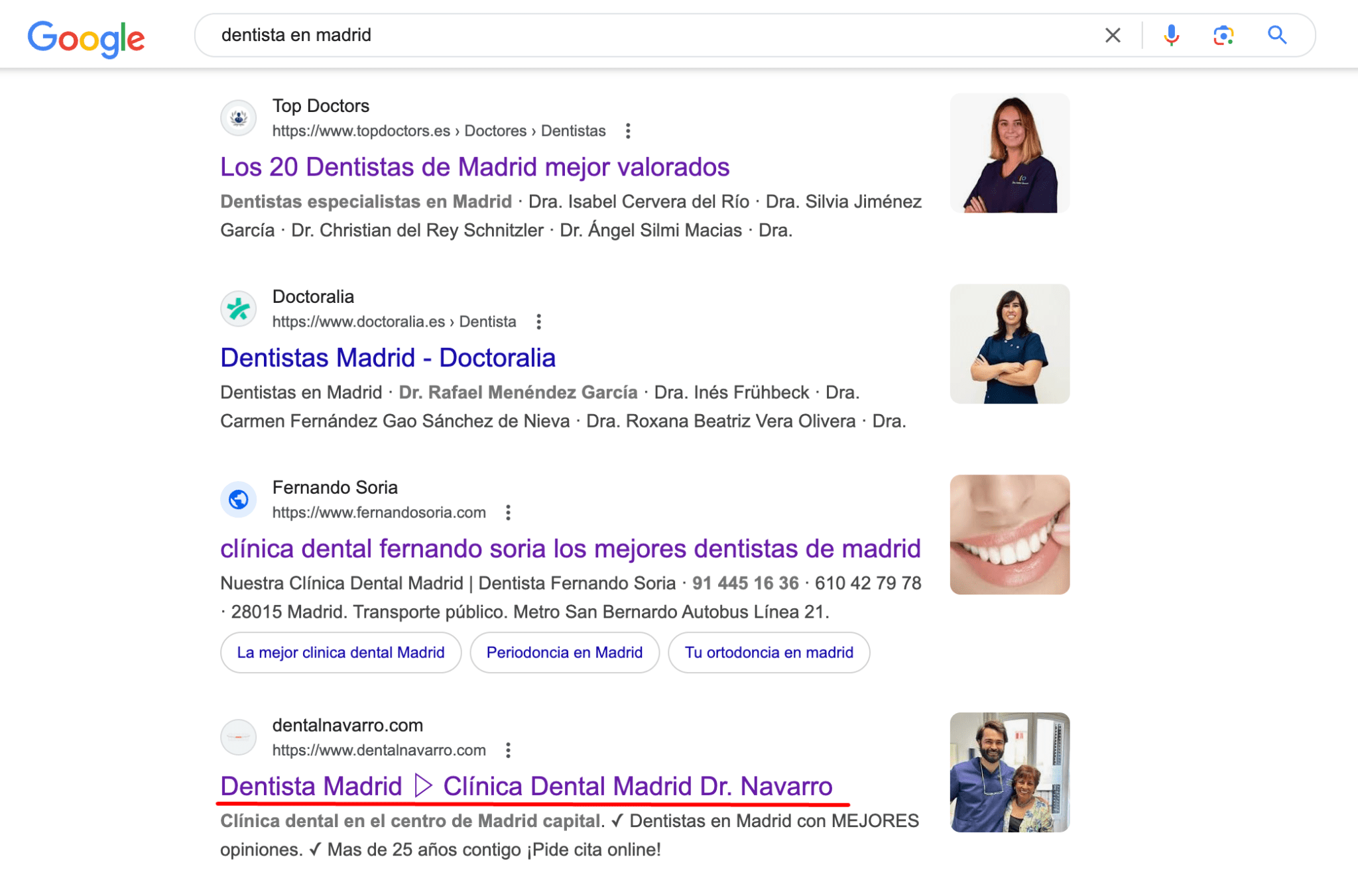The image size is (1358, 896).
Task: Select 'Periodoncia en Madrid' chip
Action: pos(564,653)
